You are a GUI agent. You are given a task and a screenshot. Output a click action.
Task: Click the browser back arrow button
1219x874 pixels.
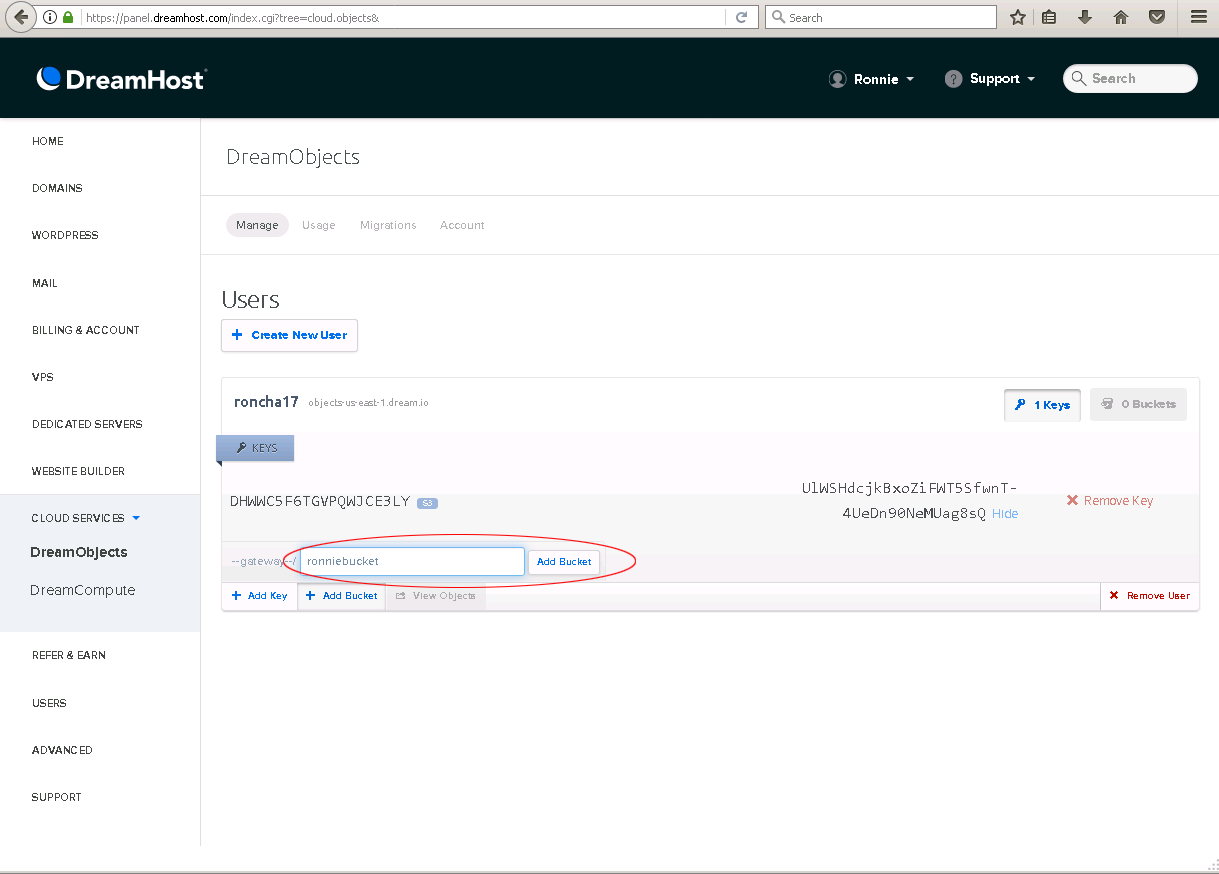coord(19,17)
